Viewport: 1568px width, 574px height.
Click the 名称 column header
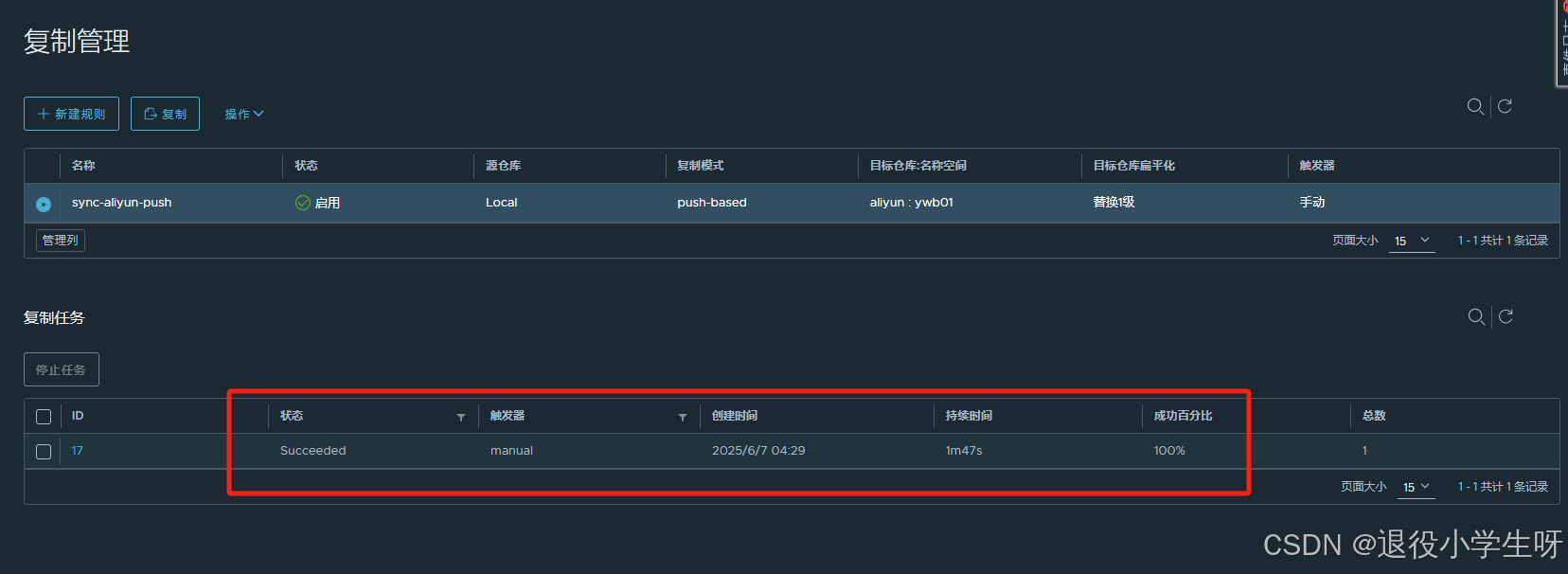(x=83, y=166)
